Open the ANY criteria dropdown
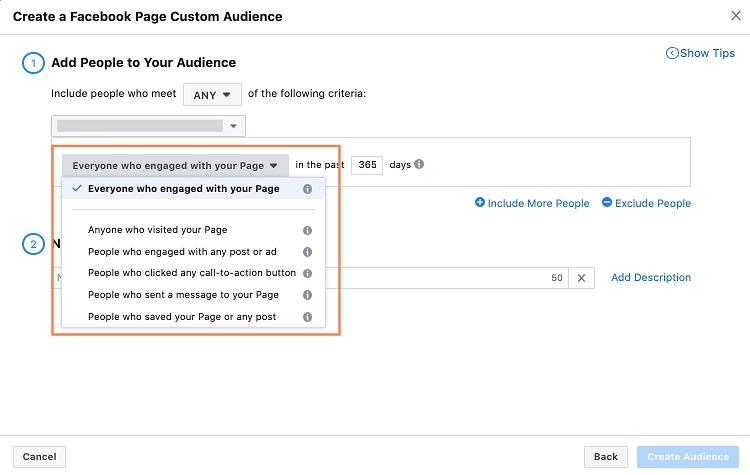This screenshot has height=475, width=750. pos(211,95)
